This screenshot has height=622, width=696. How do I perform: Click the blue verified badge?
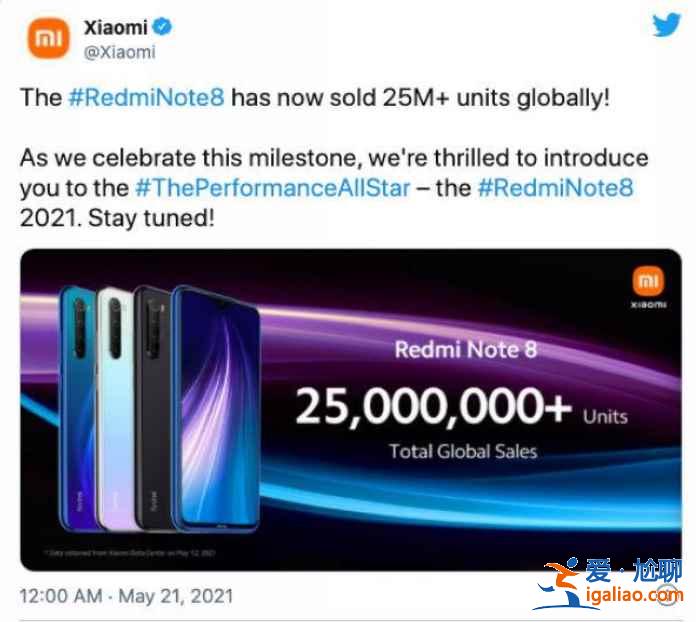point(162,27)
